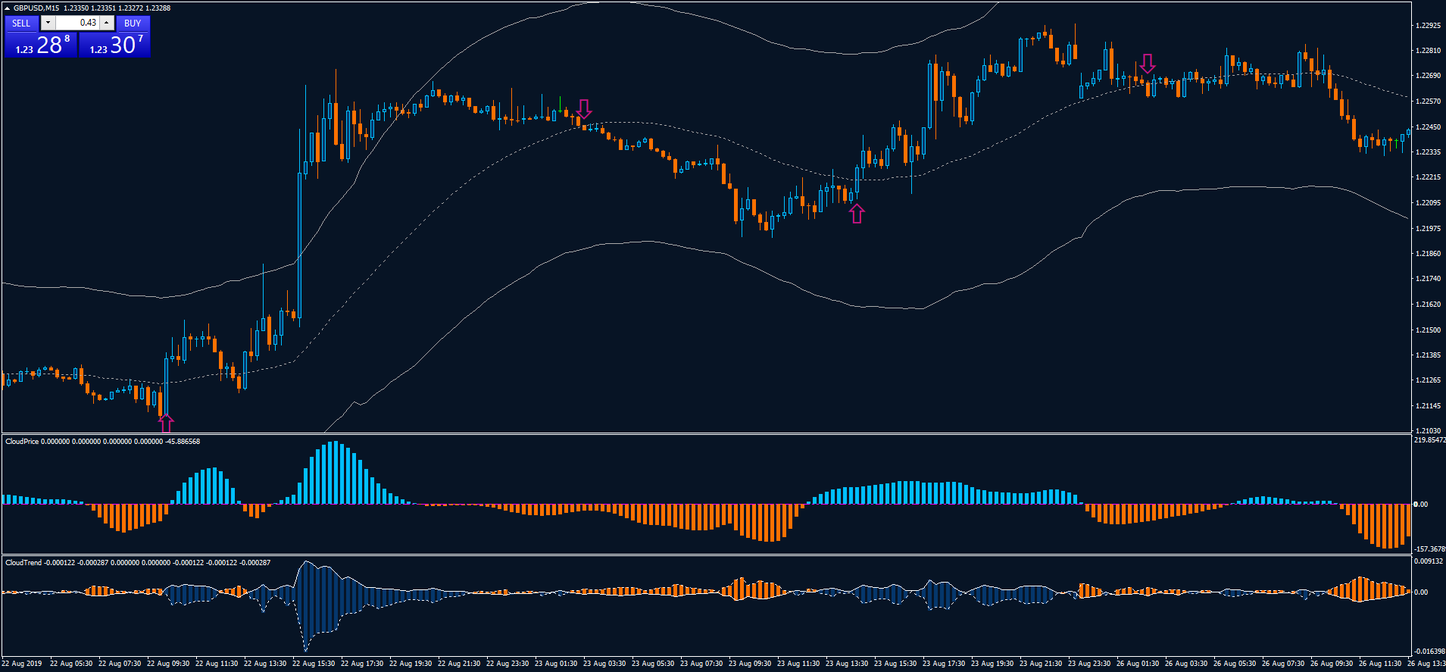Screen dimensions: 1446x672
Task: Sell at the 1.23 28 8 bid price
Action: (x=40, y=44)
